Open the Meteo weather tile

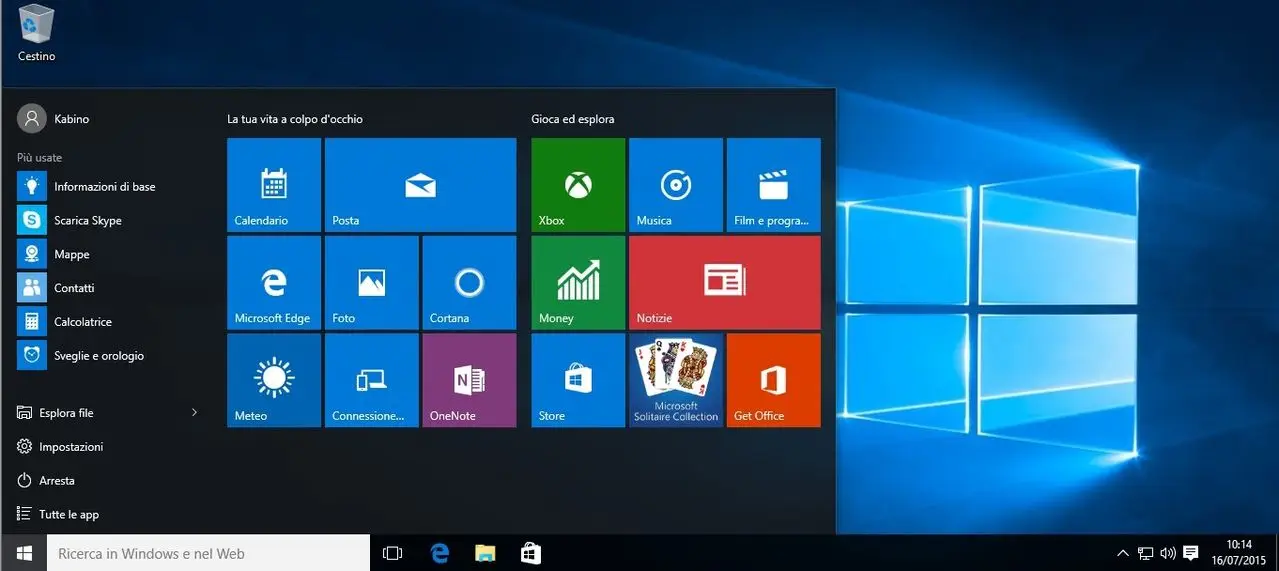(274, 380)
